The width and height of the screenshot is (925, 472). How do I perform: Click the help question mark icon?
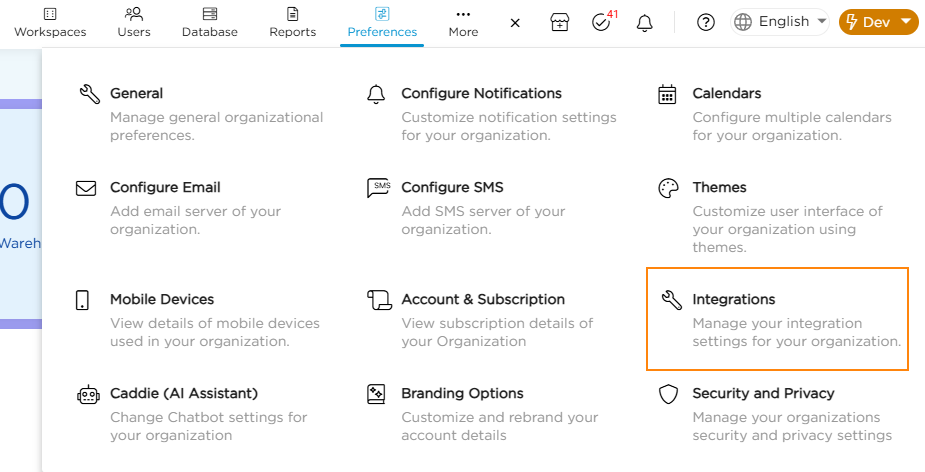point(706,22)
